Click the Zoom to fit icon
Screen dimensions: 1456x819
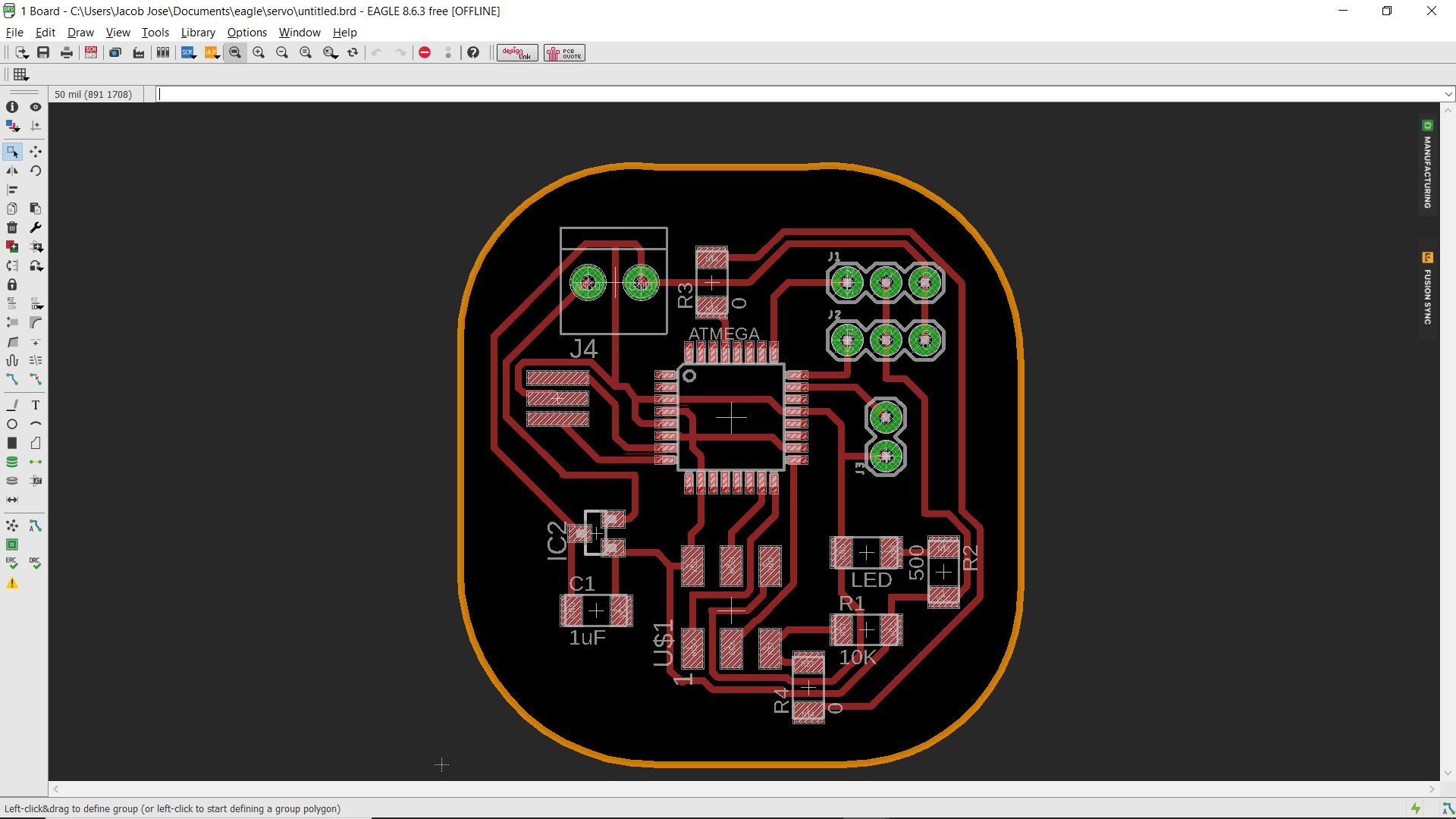click(235, 52)
